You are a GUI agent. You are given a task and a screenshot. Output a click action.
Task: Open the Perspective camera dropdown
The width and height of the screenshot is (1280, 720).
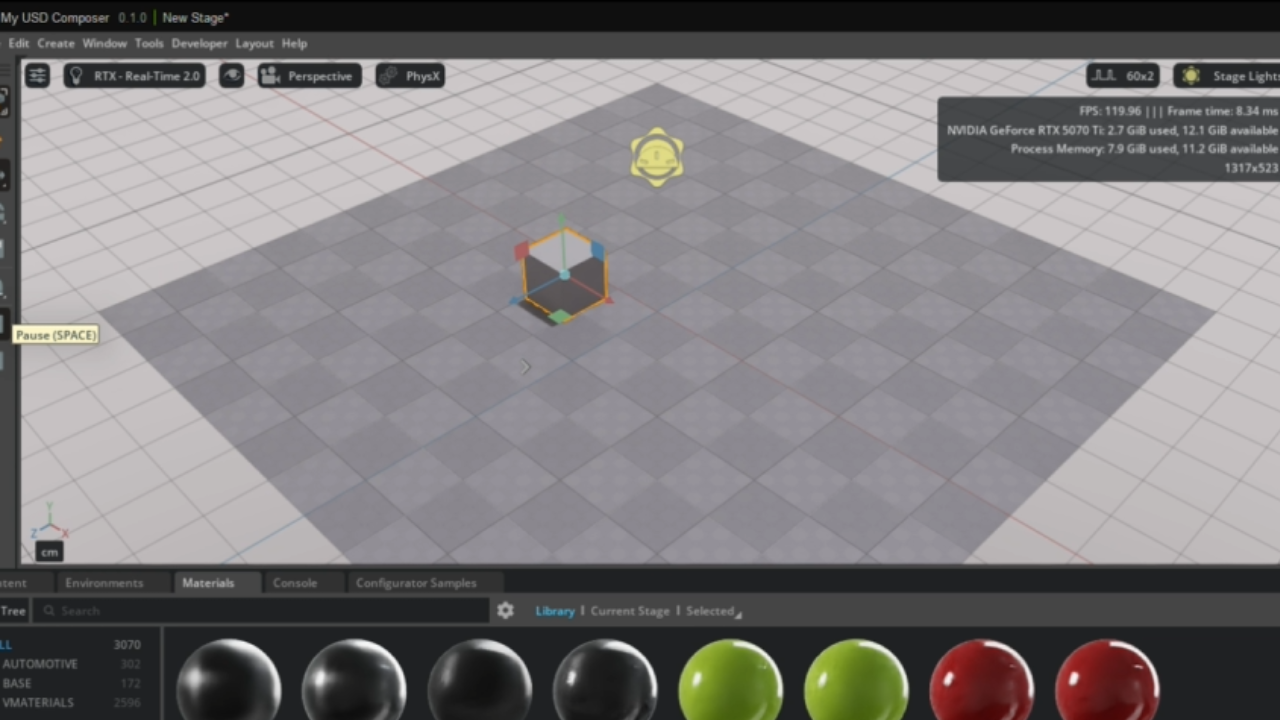coord(309,76)
